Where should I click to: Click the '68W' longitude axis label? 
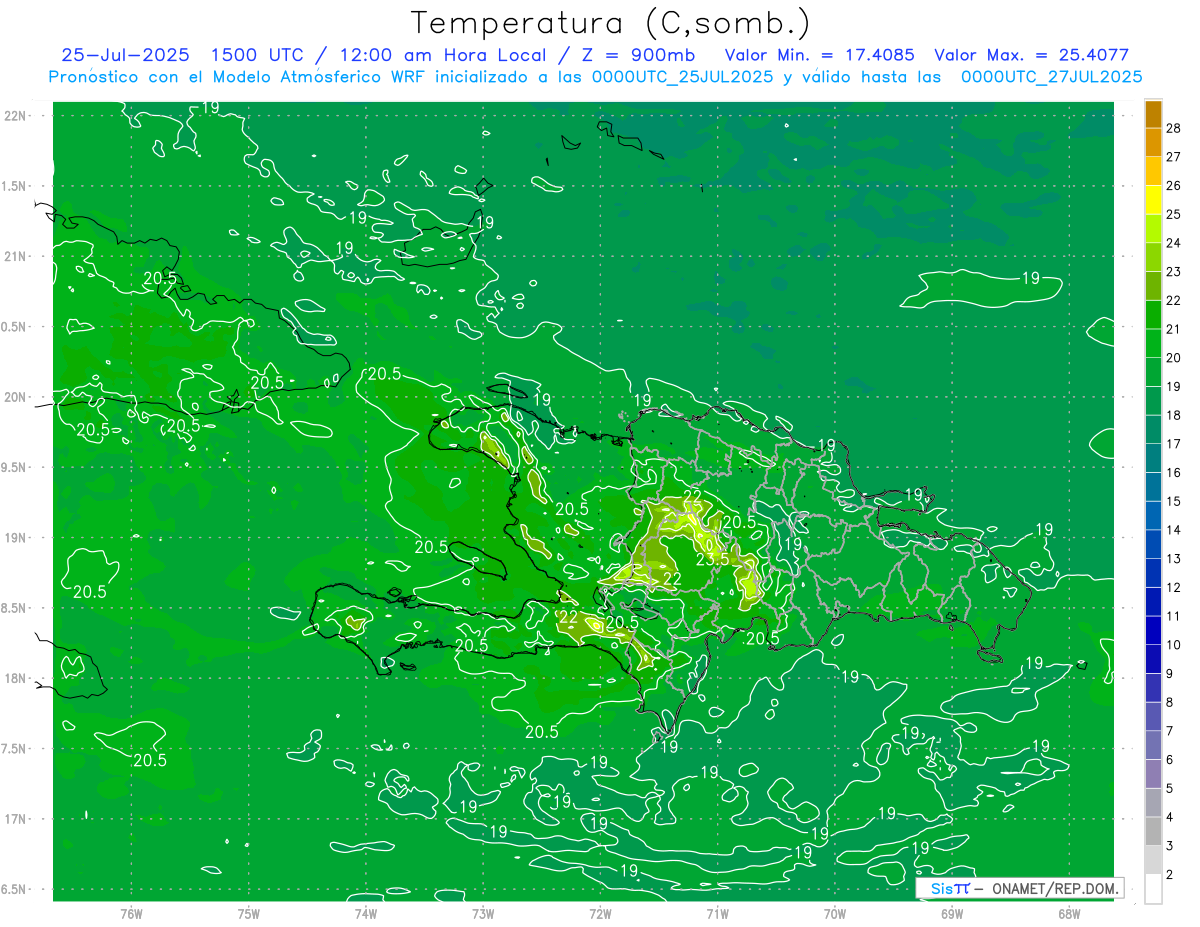point(1069,914)
